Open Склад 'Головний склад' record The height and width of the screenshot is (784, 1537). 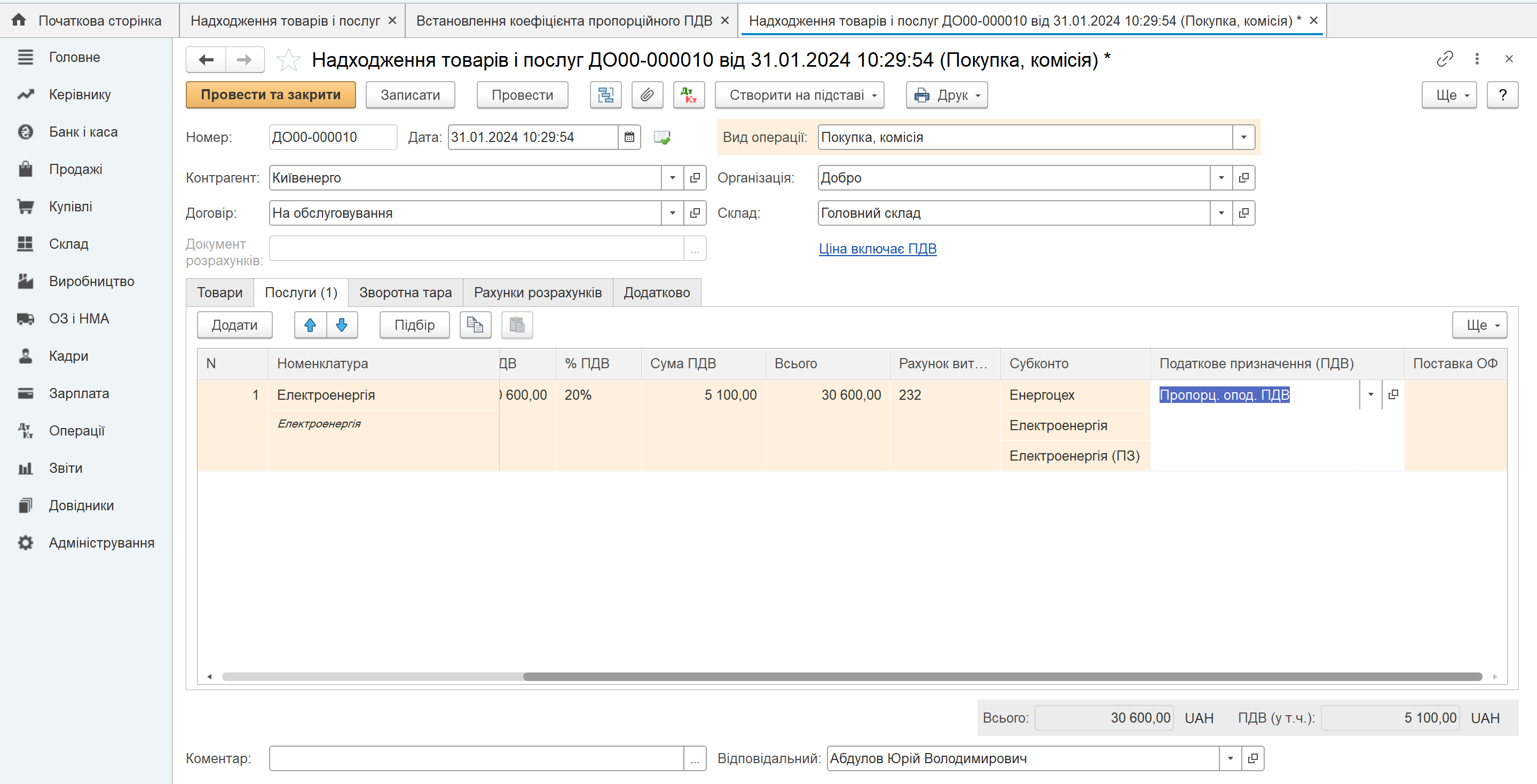point(1244,213)
